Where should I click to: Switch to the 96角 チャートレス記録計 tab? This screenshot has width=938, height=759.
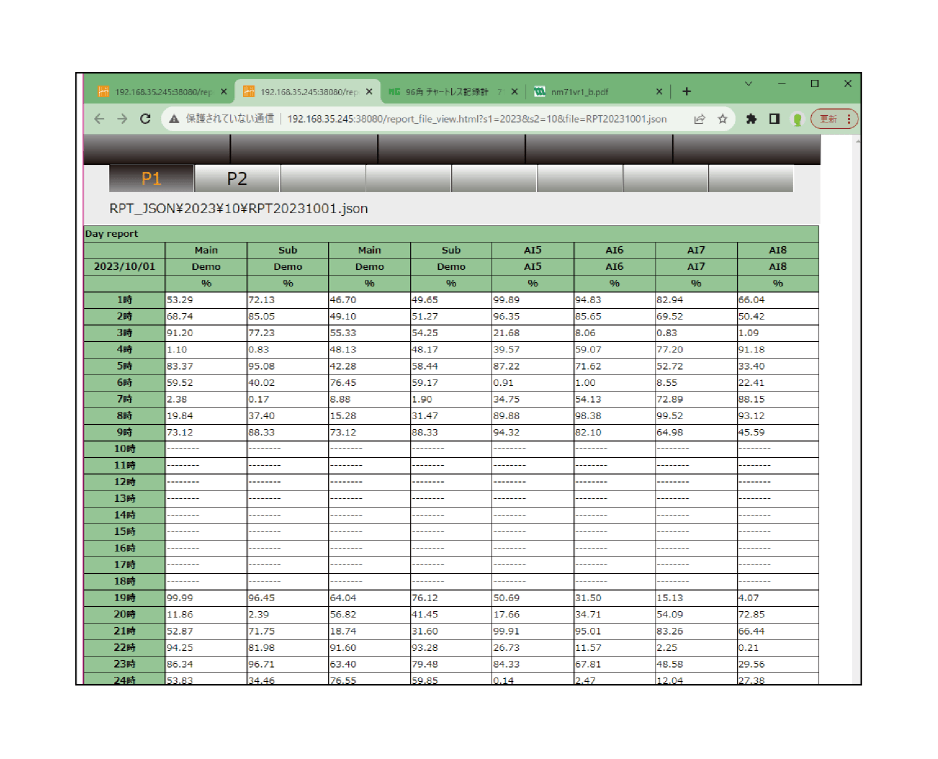click(x=447, y=91)
